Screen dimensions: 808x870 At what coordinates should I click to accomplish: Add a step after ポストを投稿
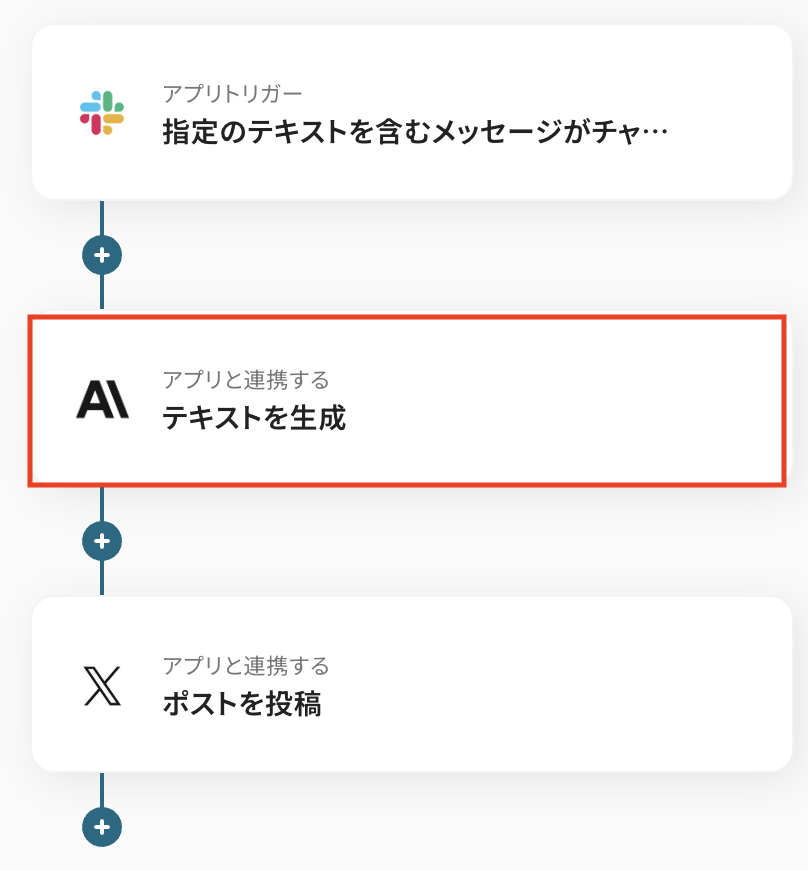(x=102, y=827)
